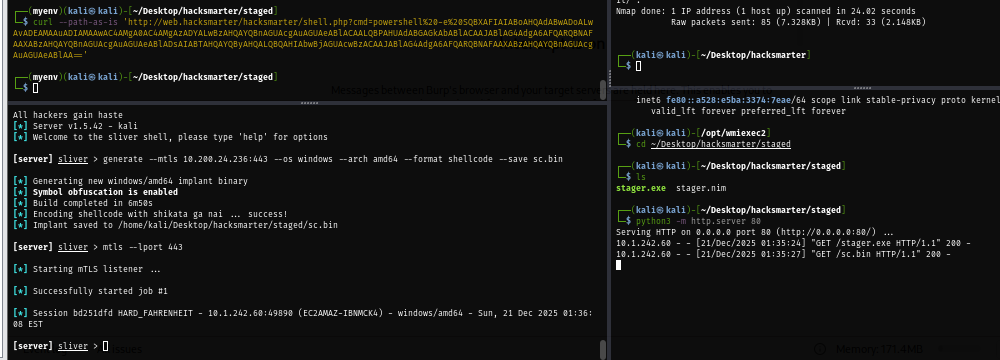This screenshot has height=360, width=1000.
Task: Click 'Implant saved to' sc.bin path line
Action: coord(175,225)
